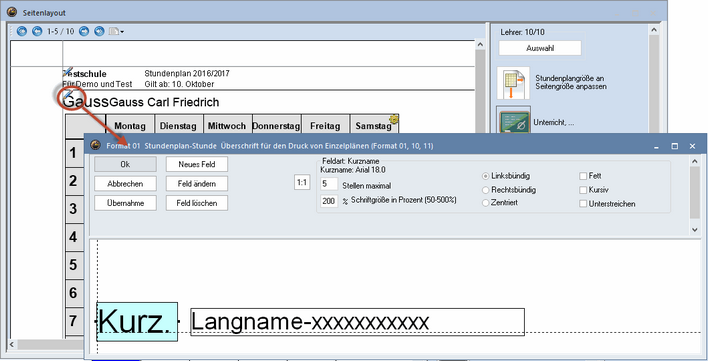Click the Schriftgröße in Prozent input field

click(x=329, y=201)
